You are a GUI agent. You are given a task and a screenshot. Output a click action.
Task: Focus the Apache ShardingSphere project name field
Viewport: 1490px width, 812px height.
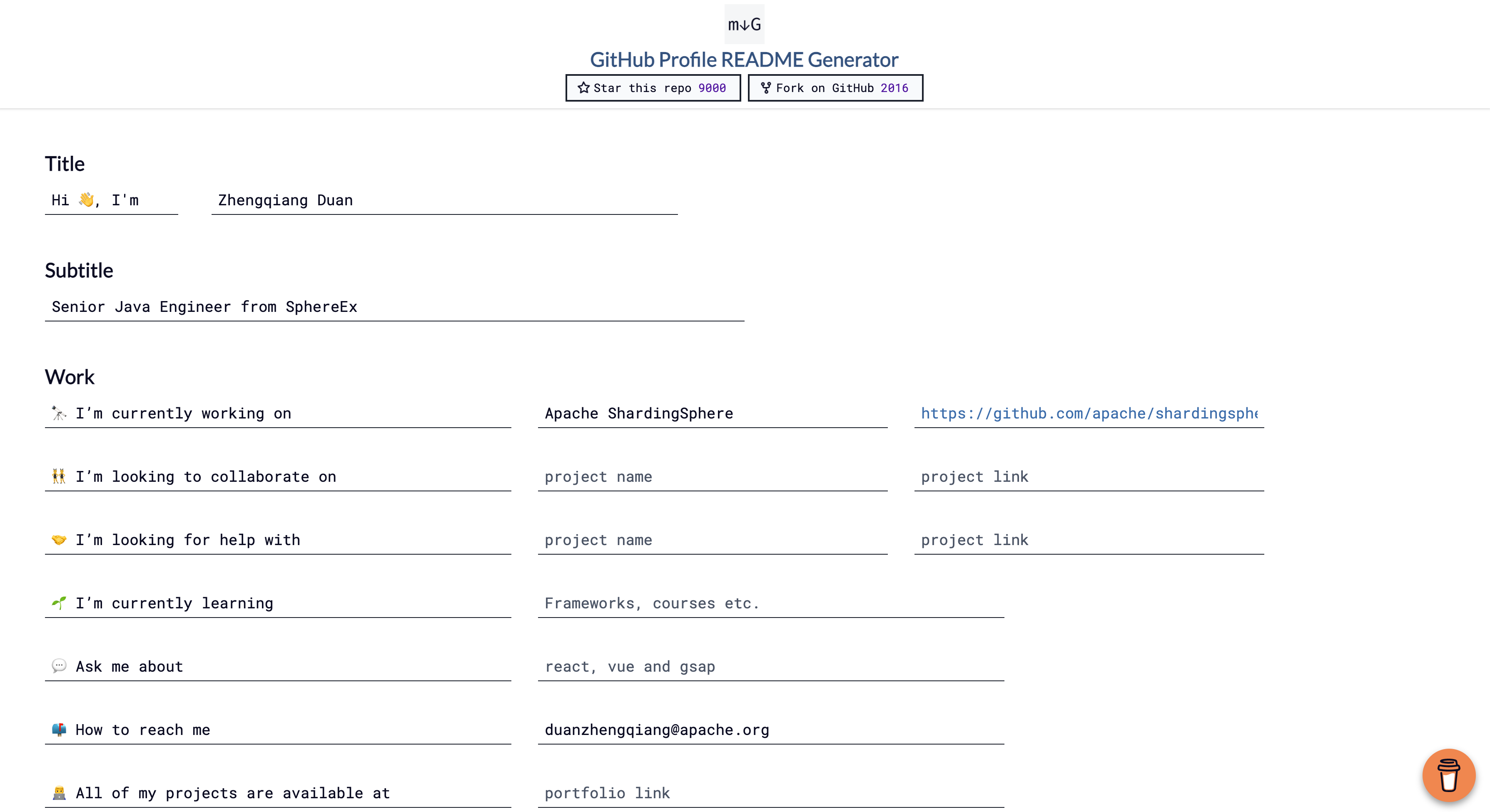coord(712,413)
